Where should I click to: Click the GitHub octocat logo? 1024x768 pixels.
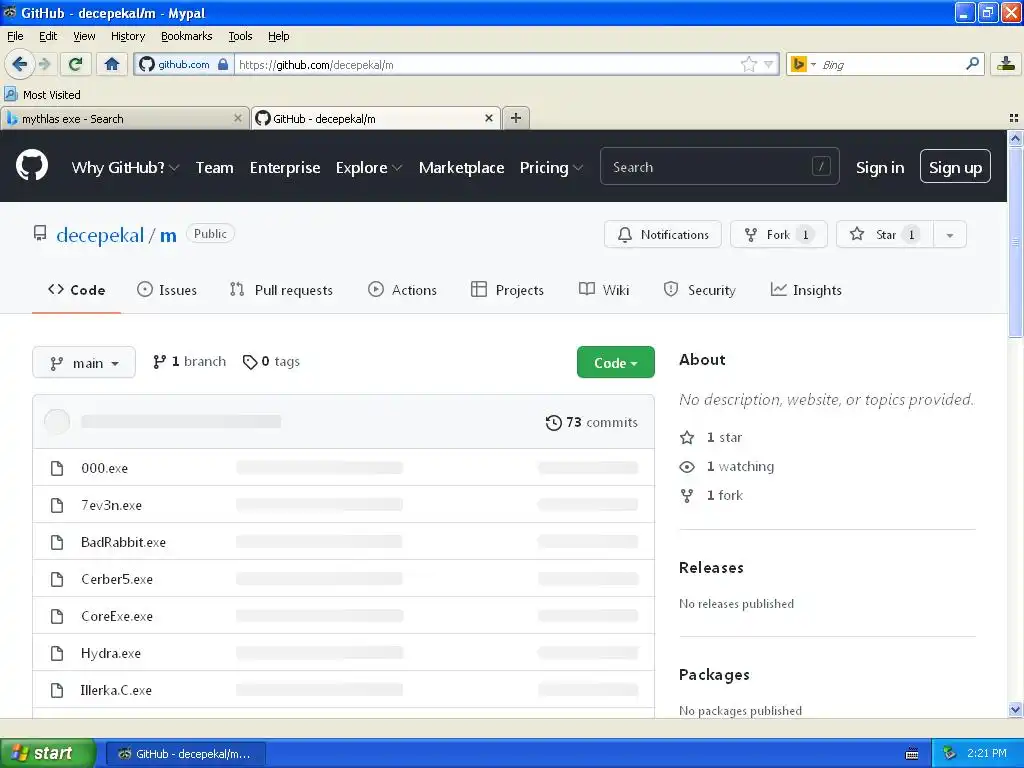(x=32, y=165)
